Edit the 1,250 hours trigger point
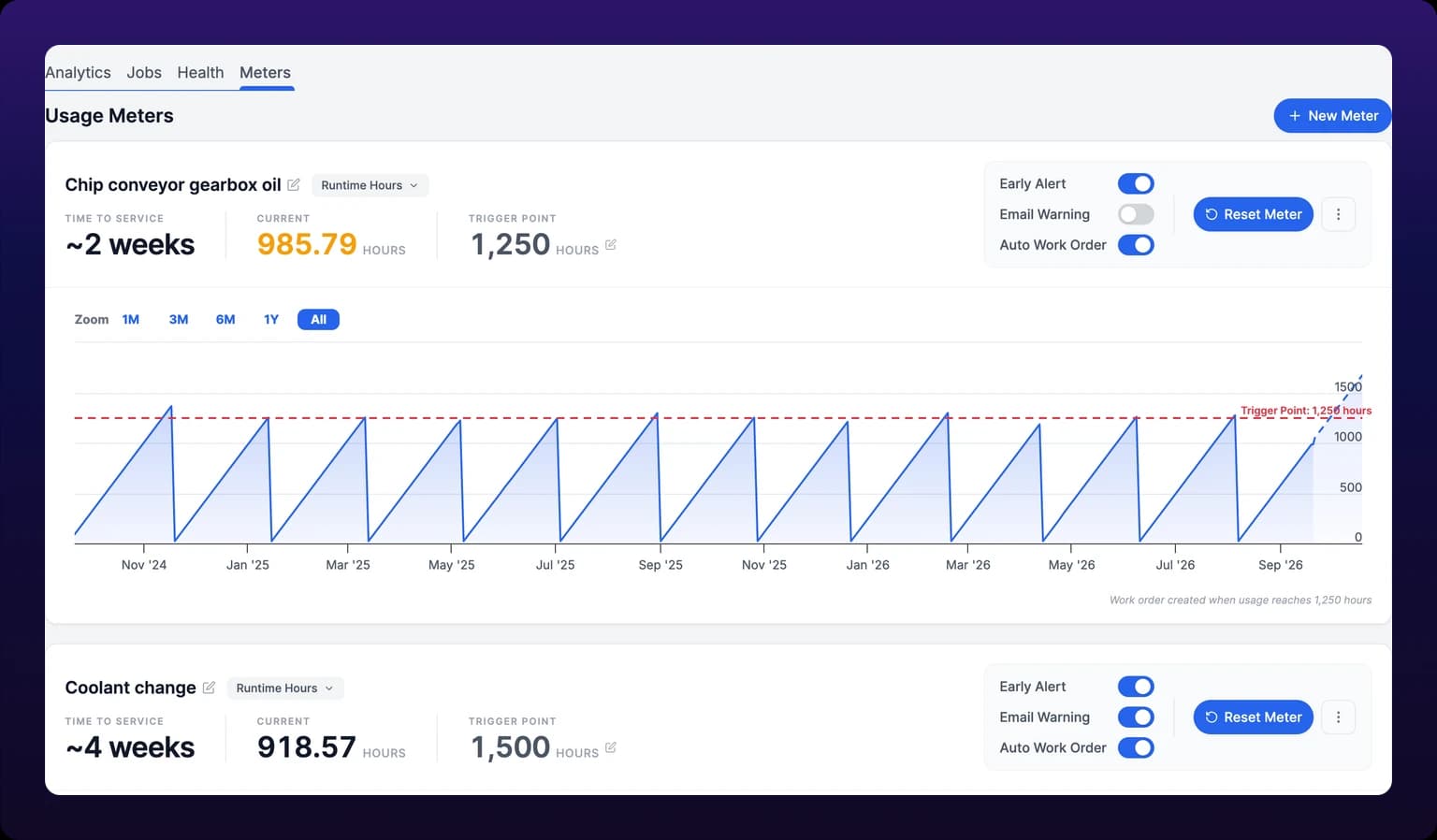Image resolution: width=1437 pixels, height=840 pixels. click(x=611, y=245)
